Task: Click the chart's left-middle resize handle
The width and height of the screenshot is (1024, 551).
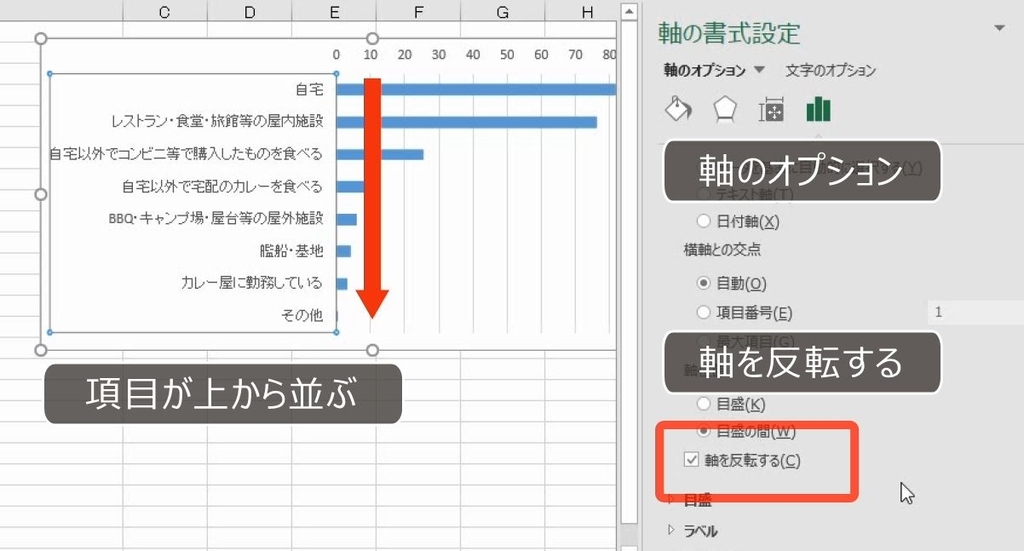Action: tap(40, 194)
